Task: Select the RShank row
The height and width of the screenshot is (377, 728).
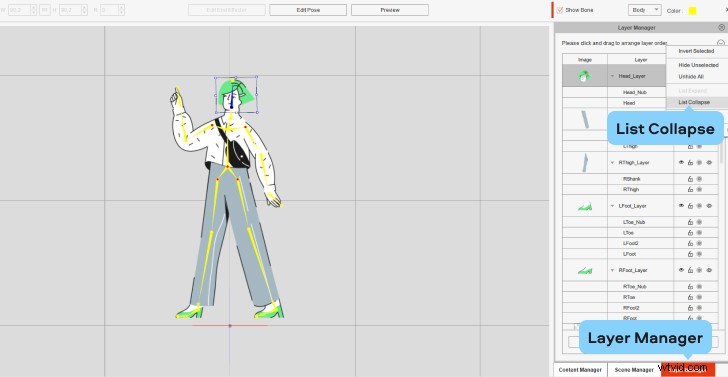Action: coord(632,179)
